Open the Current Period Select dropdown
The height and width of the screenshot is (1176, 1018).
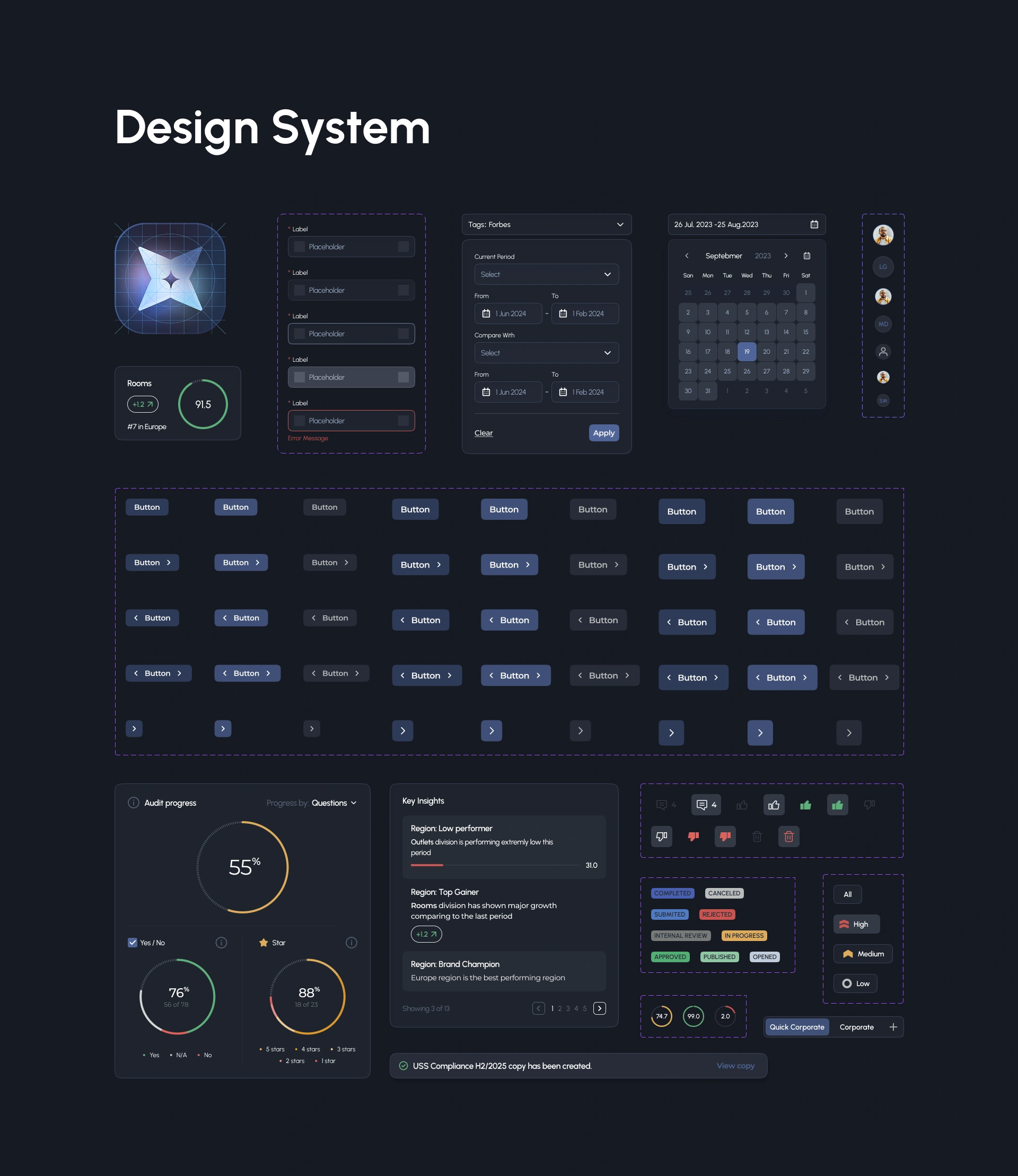pyautogui.click(x=546, y=275)
